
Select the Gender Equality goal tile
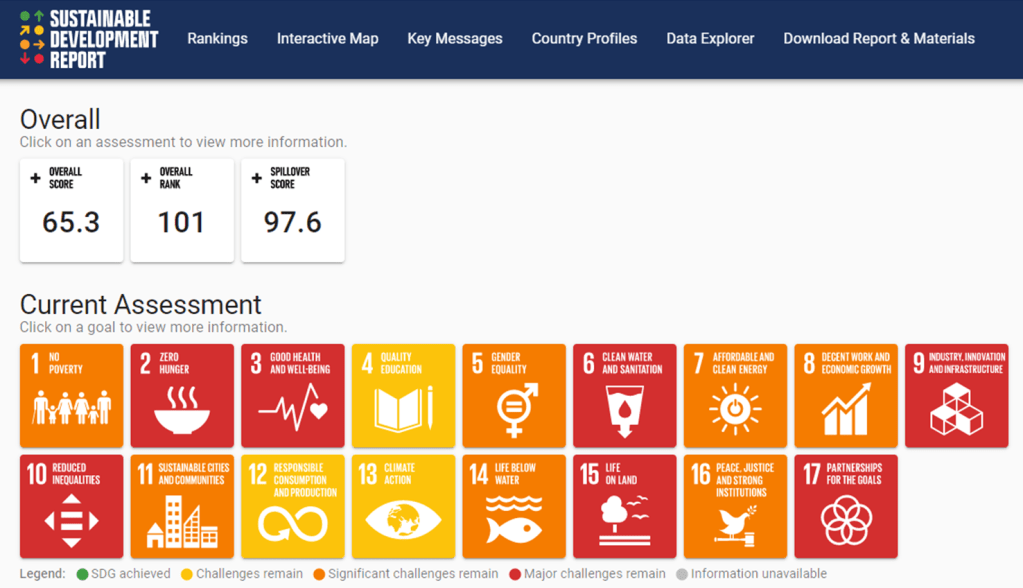[x=514, y=396]
